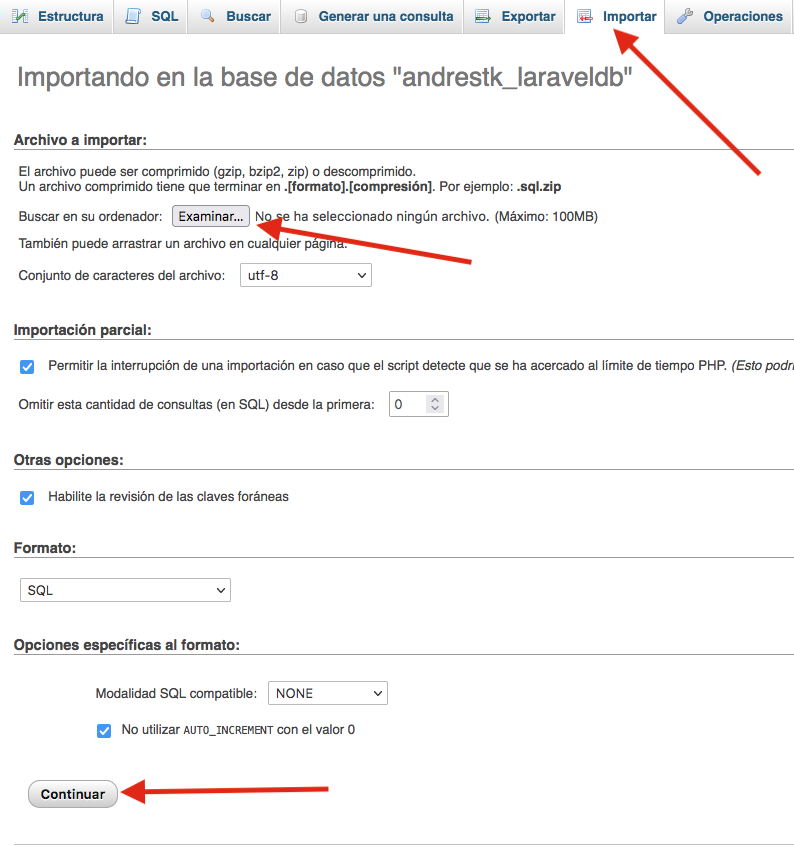The width and height of the screenshot is (794, 847).
Task: Click the Estructura tab icon
Action: (20, 16)
